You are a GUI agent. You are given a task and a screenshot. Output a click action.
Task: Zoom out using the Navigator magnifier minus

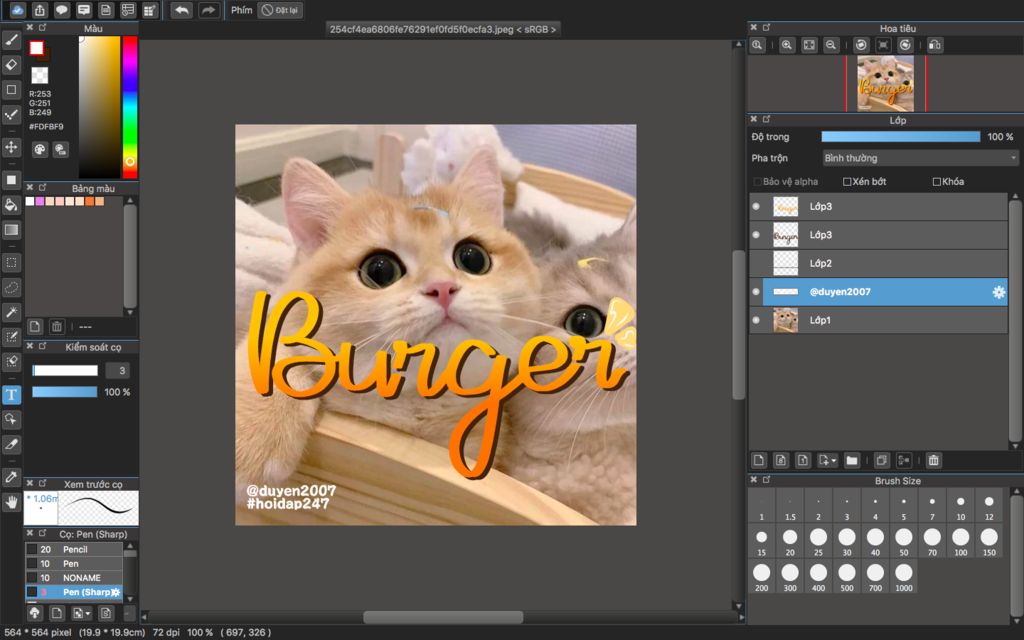pyautogui.click(x=831, y=45)
